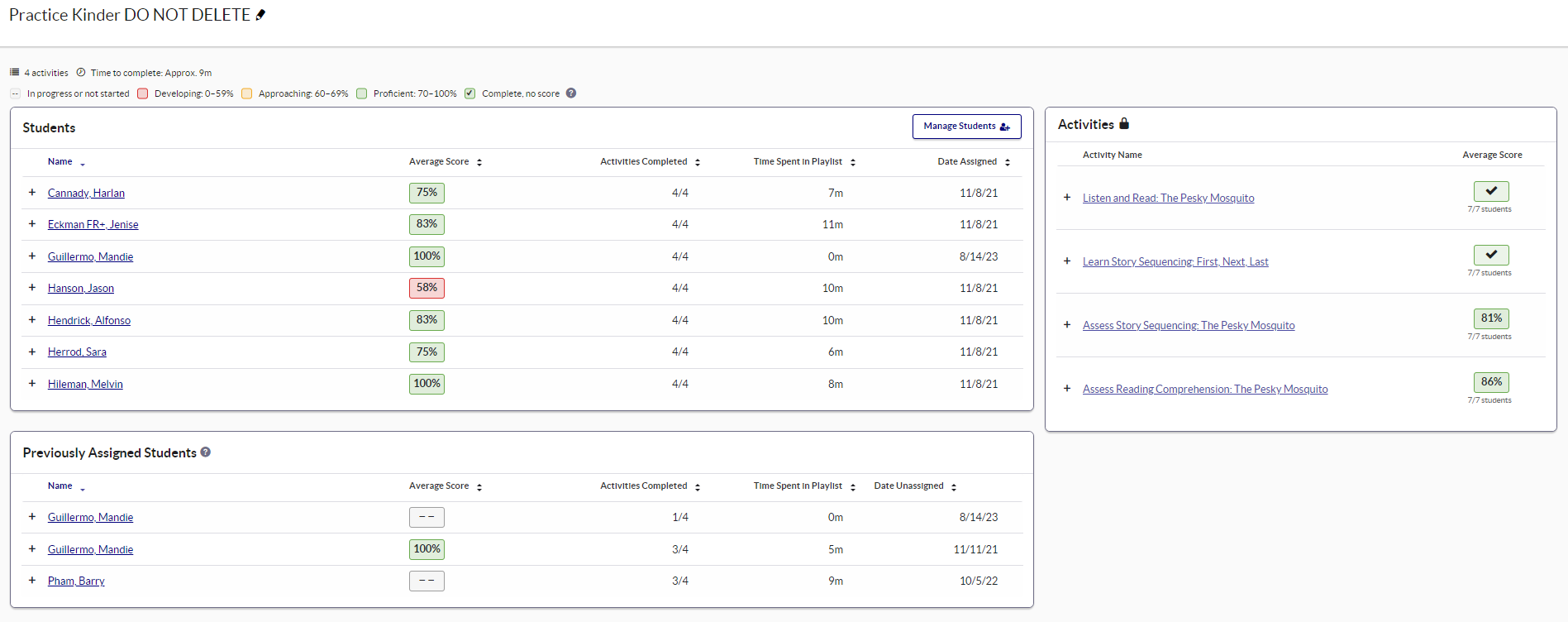
Task: Click Cannady, Harlan 75% score badge
Action: click(427, 193)
